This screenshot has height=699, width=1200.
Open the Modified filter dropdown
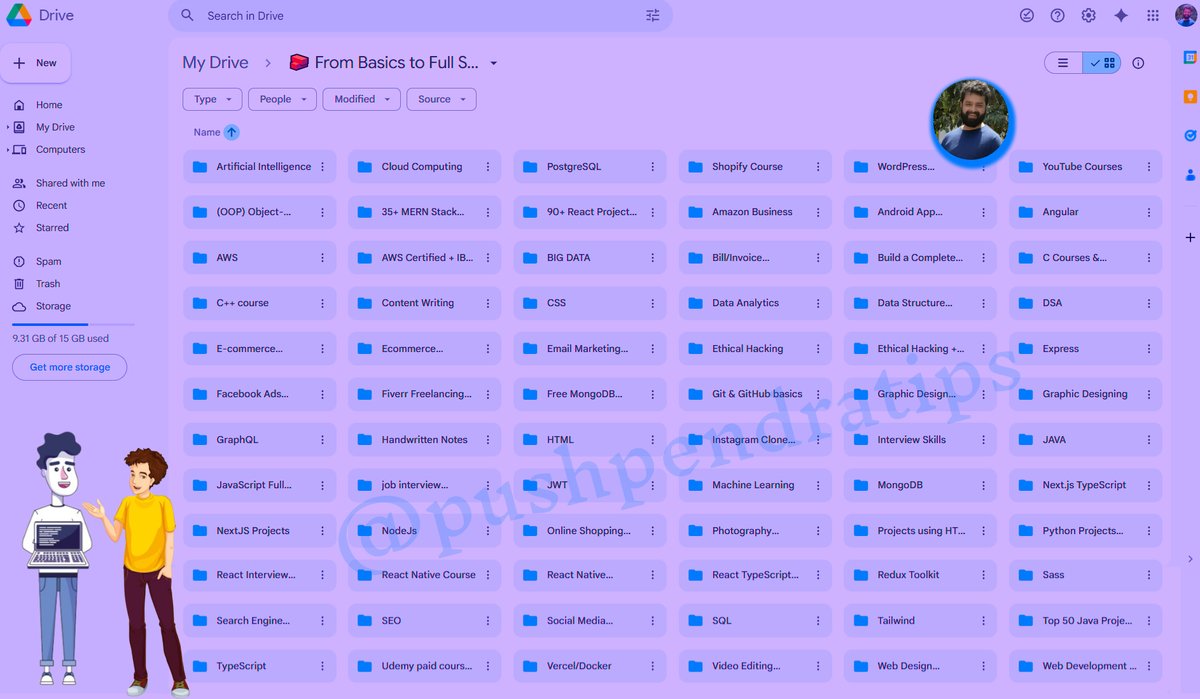(x=362, y=99)
